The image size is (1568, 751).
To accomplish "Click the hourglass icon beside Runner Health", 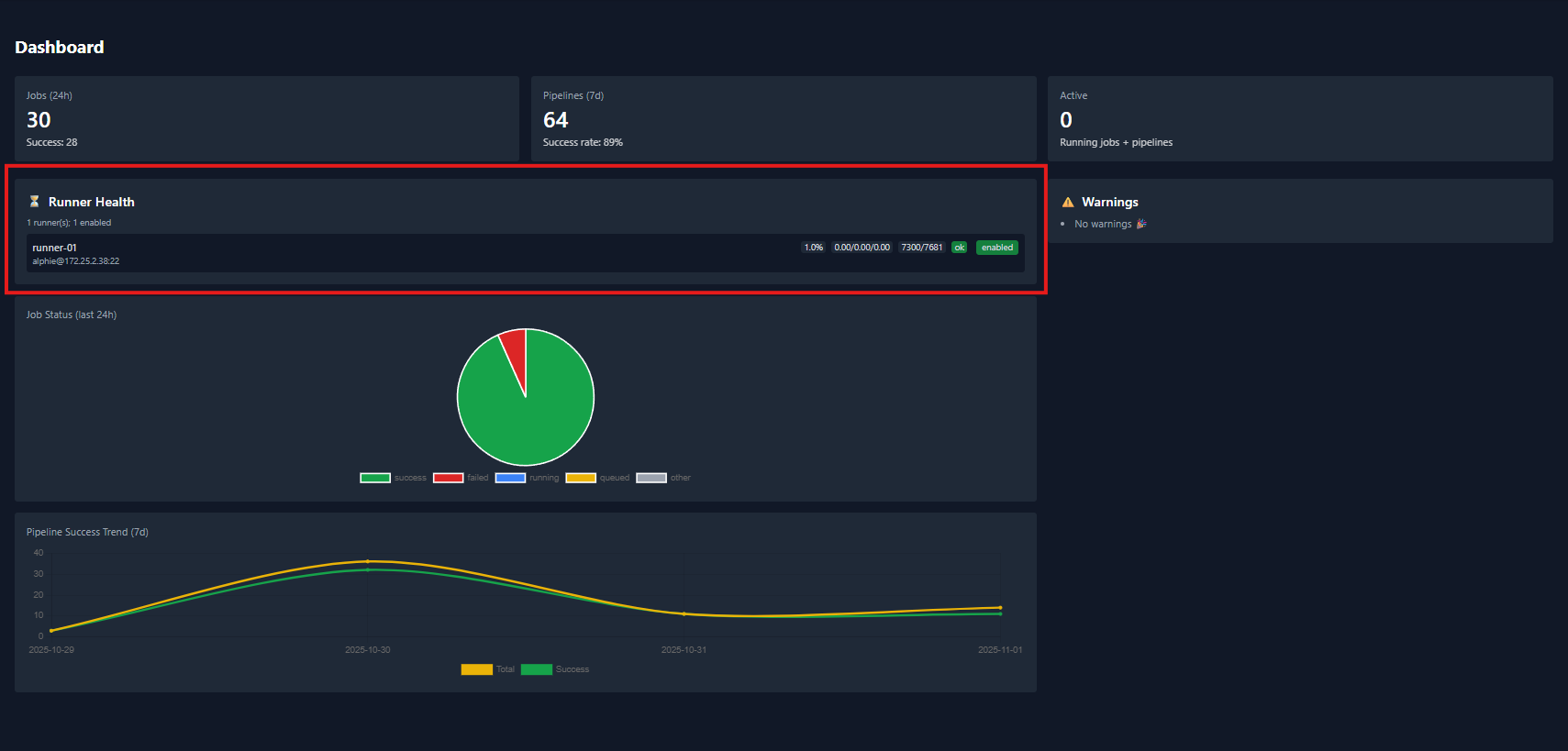I will tap(34, 202).
